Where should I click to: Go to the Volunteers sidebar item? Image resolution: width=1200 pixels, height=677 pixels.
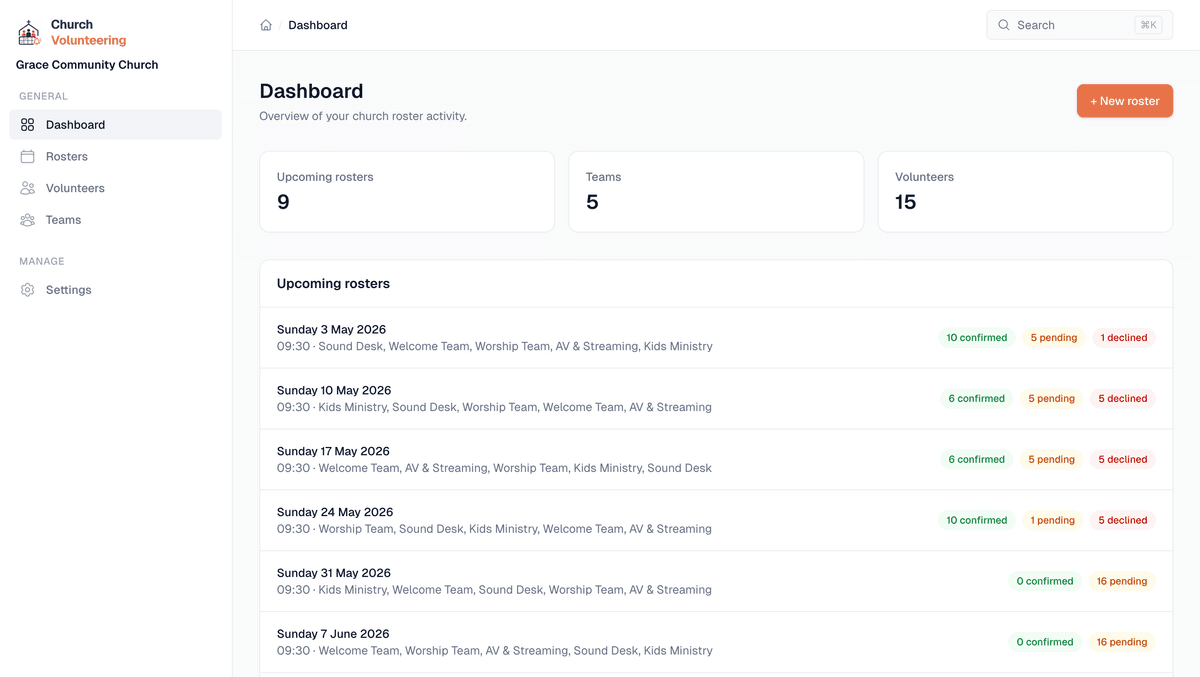(x=116, y=188)
